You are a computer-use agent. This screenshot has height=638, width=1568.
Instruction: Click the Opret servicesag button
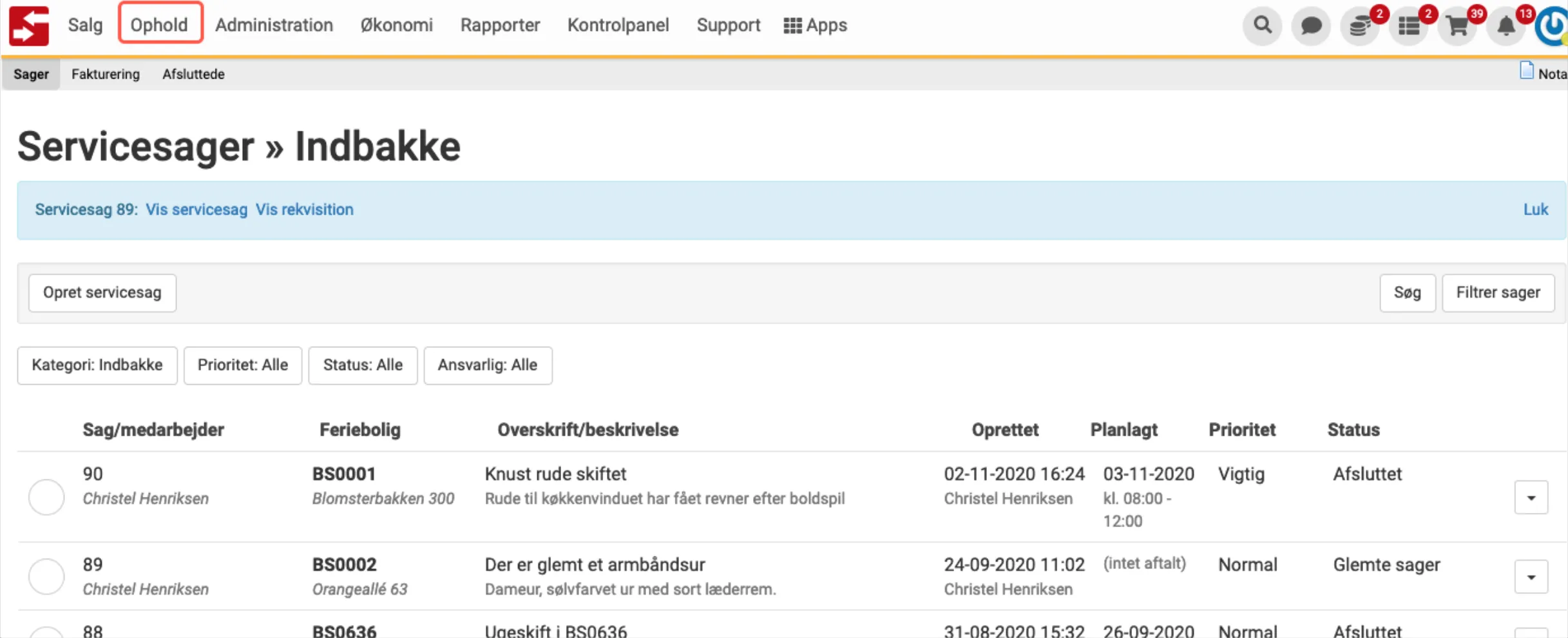(x=102, y=292)
